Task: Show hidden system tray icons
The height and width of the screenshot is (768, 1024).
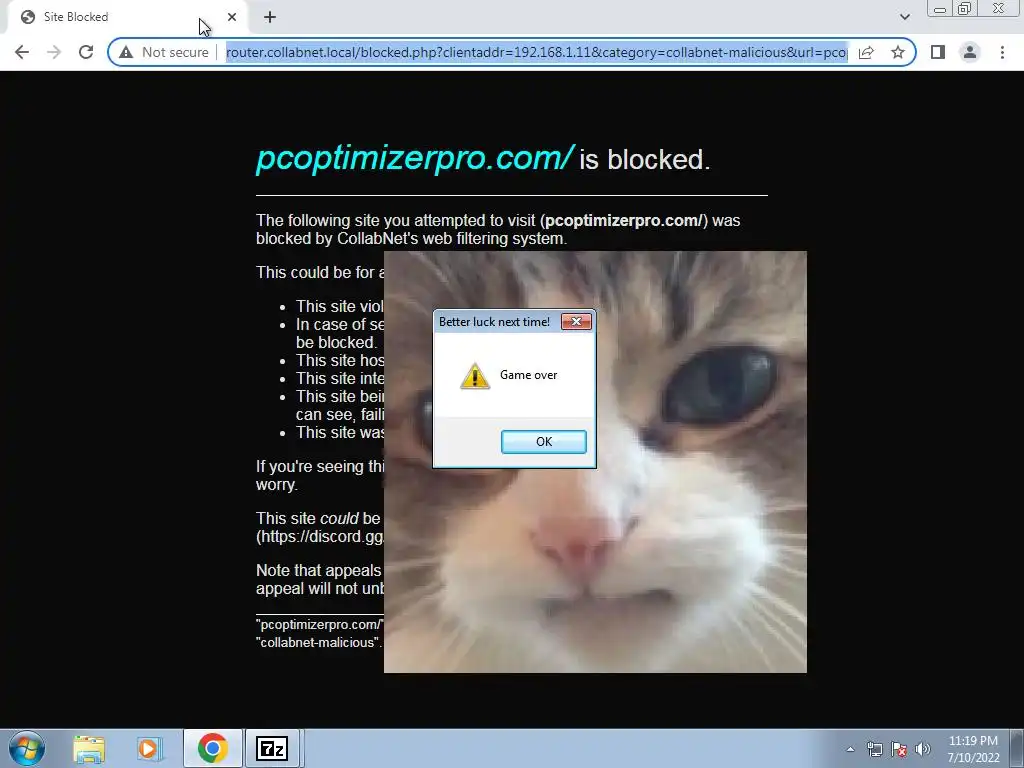Action: click(x=850, y=749)
